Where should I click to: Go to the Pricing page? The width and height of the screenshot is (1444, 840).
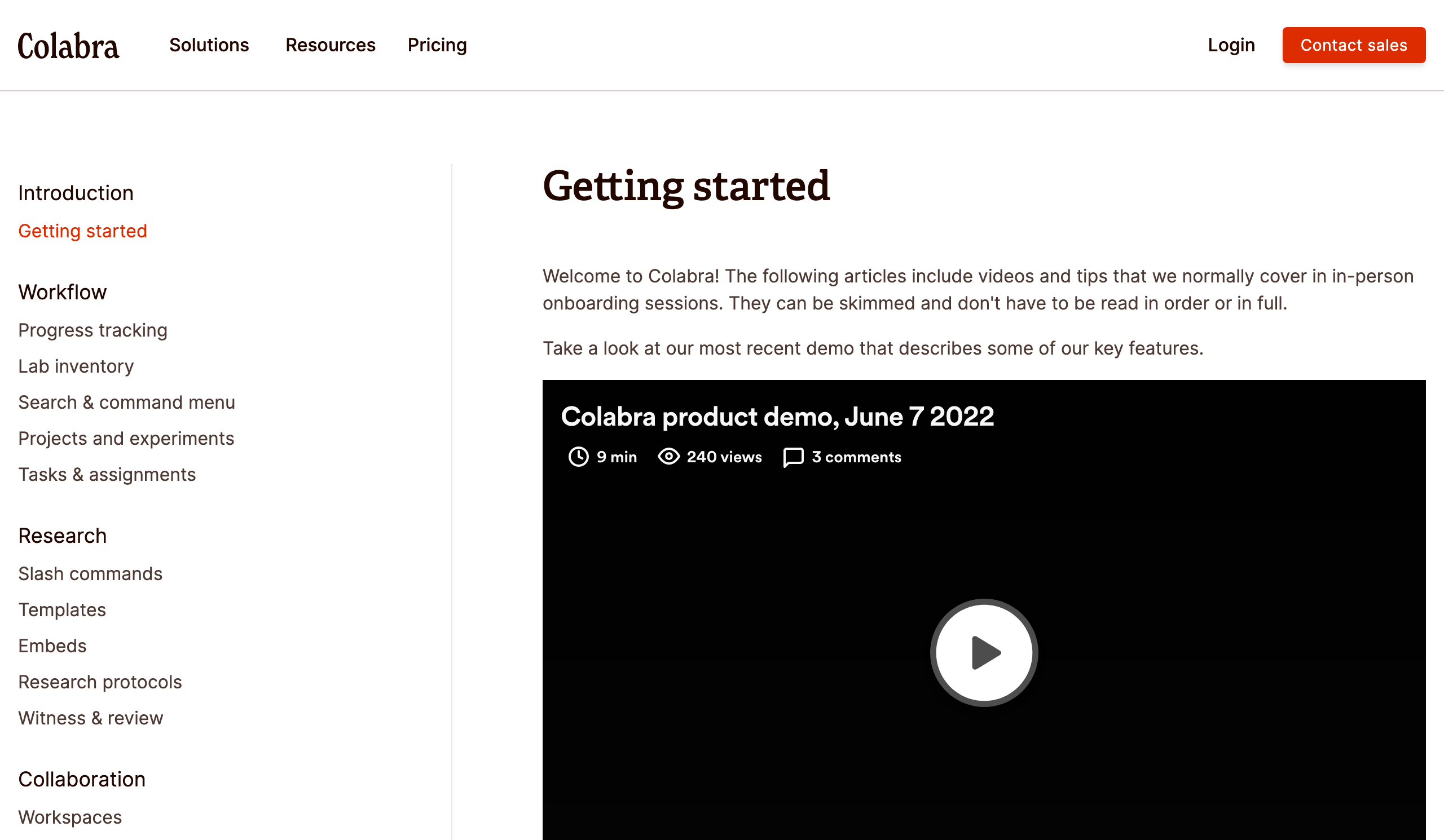tap(437, 45)
